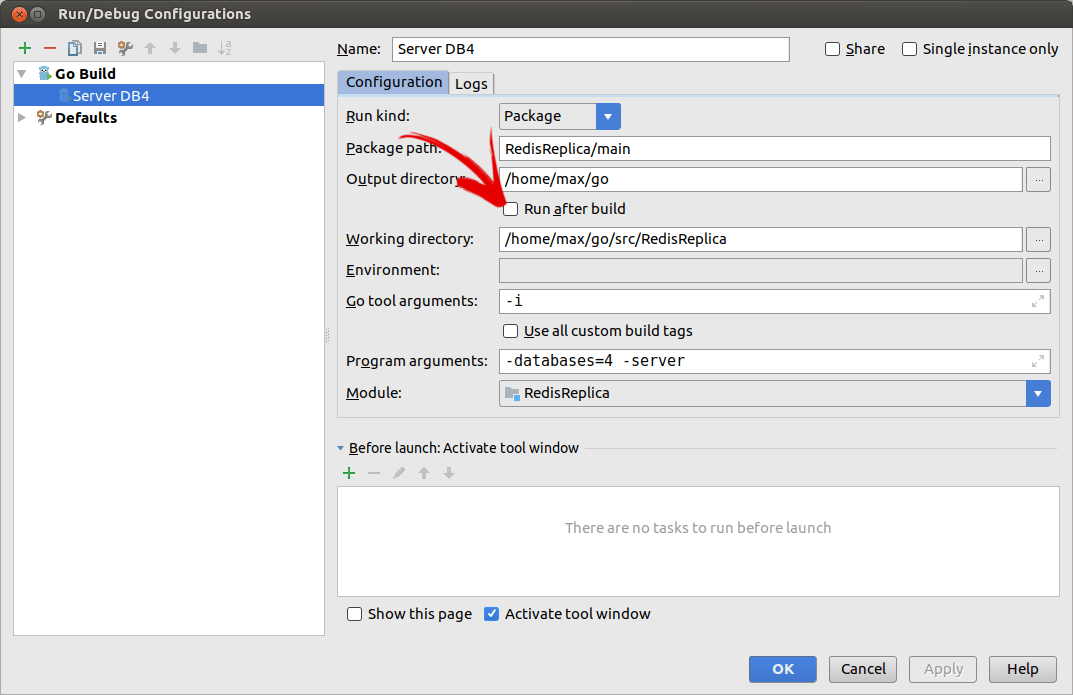Screen dimensions: 1073x695
Task: Click the copy configuration icon
Action: (x=75, y=48)
